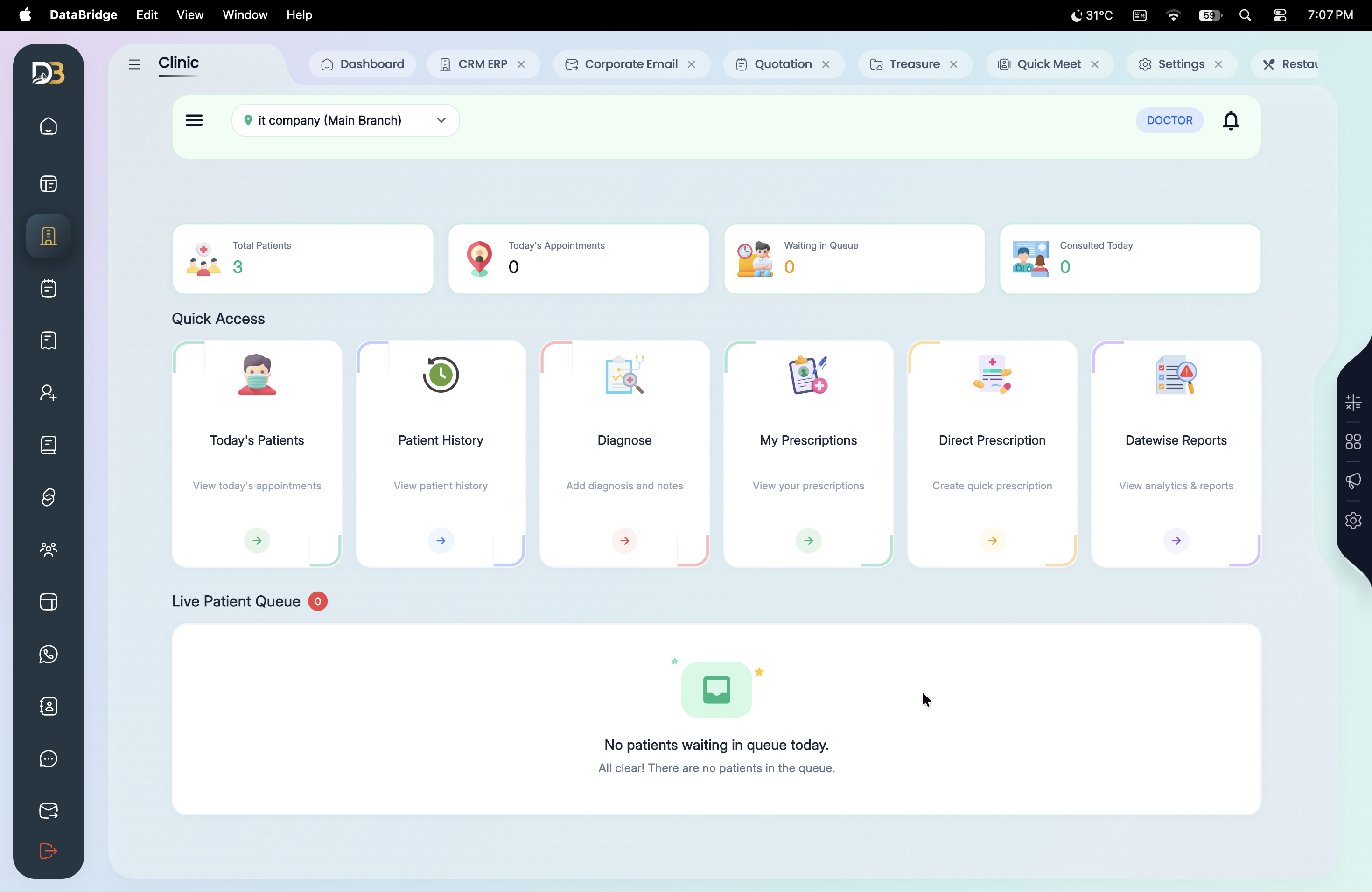This screenshot has height=892, width=1372.
Task: Click the add-user icon in sidebar
Action: pos(49,392)
